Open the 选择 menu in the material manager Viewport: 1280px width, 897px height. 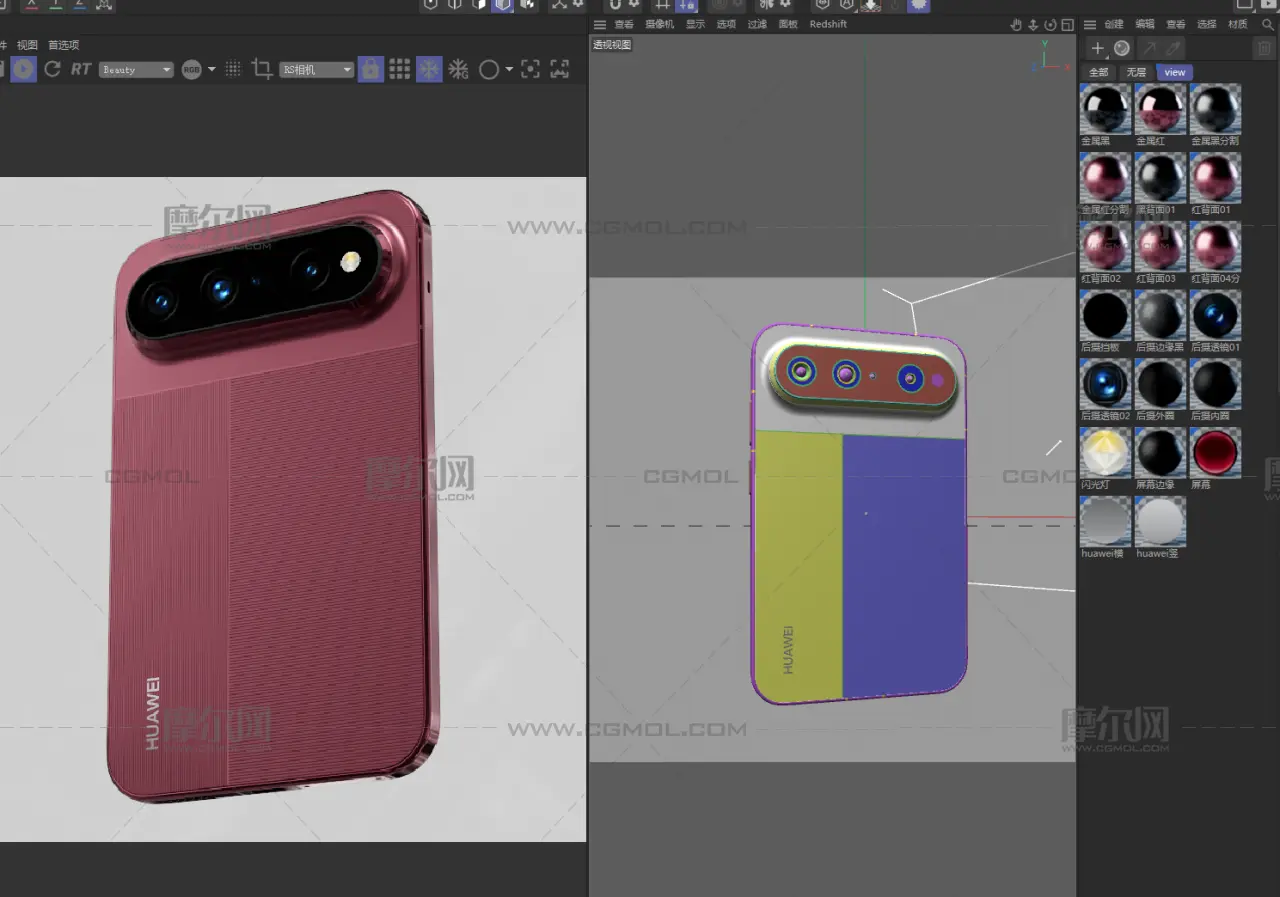[x=1207, y=24]
